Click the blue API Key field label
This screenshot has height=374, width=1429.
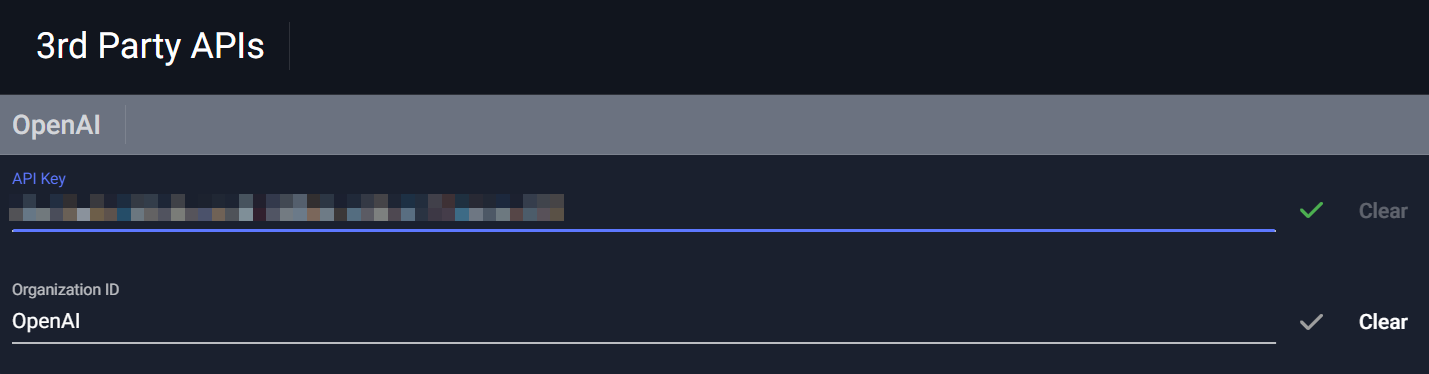tap(39, 178)
